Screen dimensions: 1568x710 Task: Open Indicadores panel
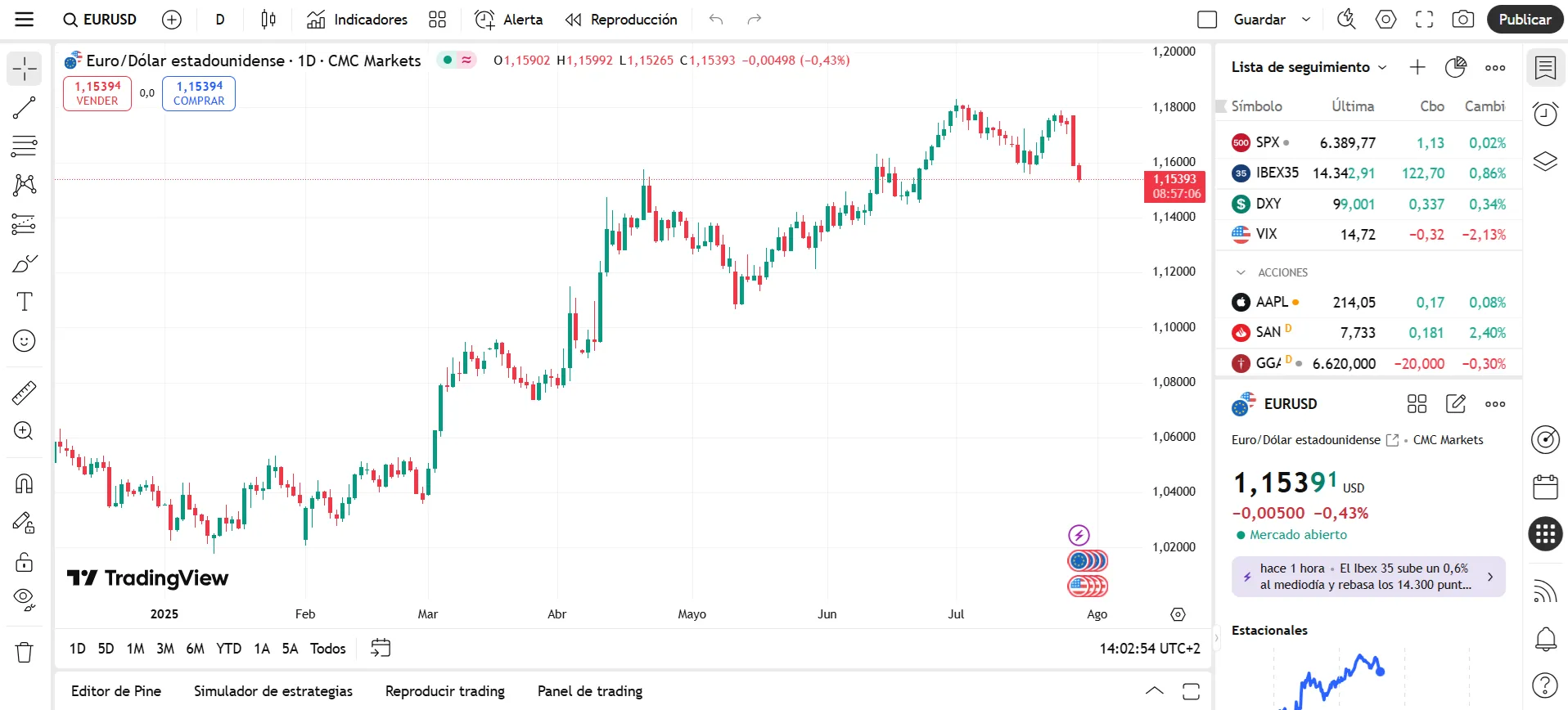357,20
